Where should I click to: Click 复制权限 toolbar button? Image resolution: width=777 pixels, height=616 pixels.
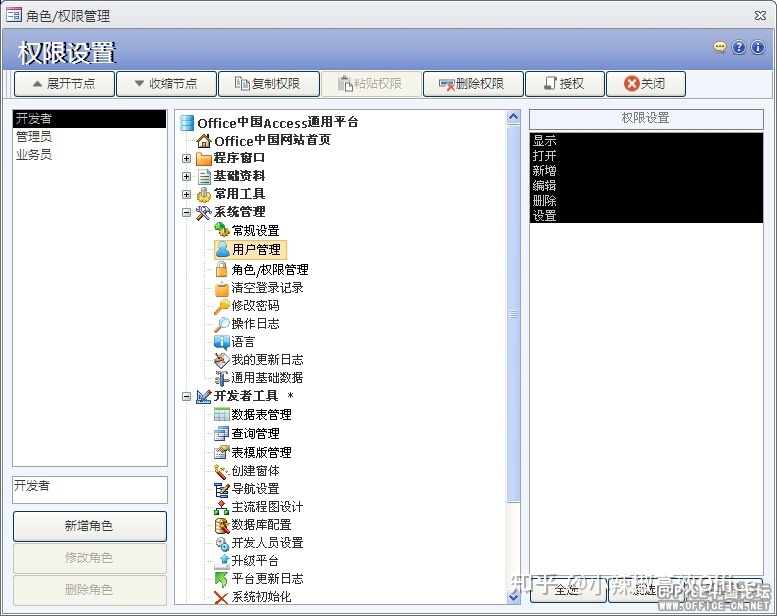[x=269, y=84]
